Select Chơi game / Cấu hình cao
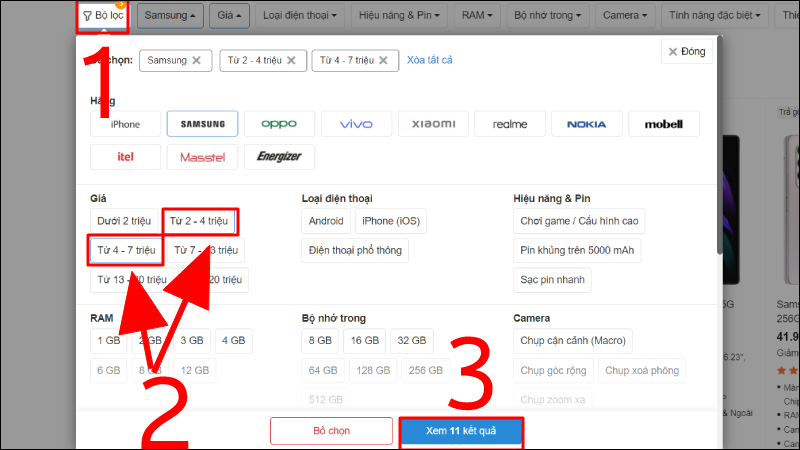Viewport: 800px width, 450px height. [x=579, y=221]
